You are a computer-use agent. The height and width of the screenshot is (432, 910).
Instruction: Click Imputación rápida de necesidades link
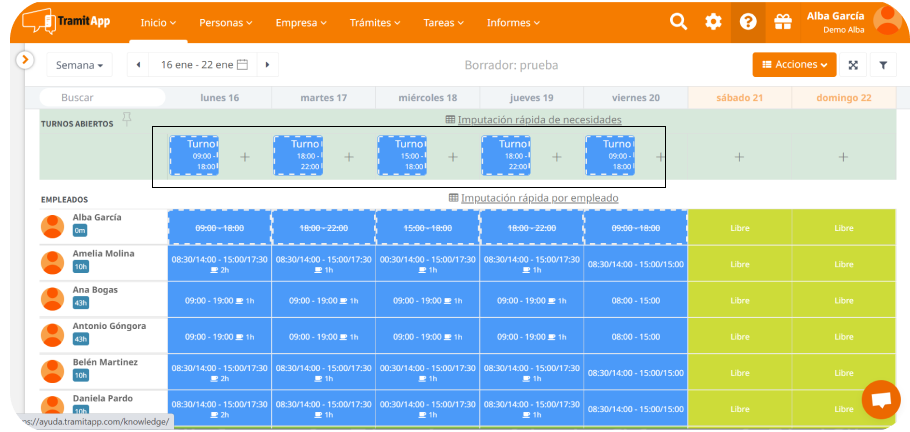point(534,120)
